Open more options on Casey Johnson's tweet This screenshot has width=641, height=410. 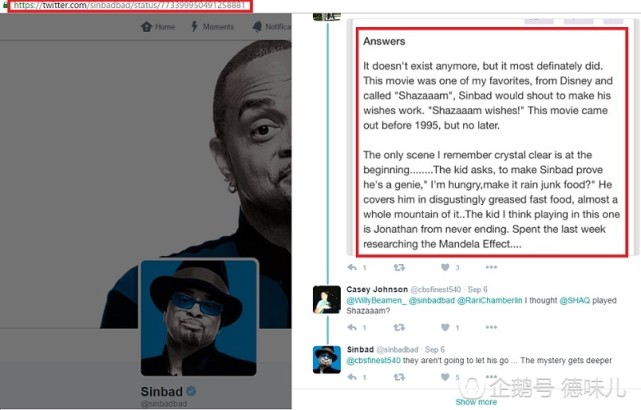491,327
